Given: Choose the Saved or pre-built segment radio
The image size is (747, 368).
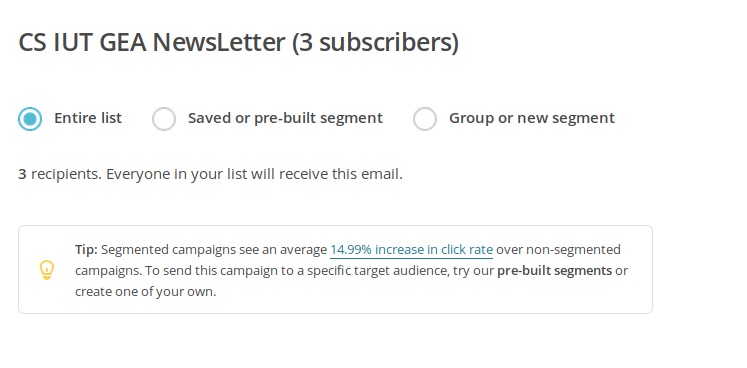Looking at the screenshot, I should point(164,119).
